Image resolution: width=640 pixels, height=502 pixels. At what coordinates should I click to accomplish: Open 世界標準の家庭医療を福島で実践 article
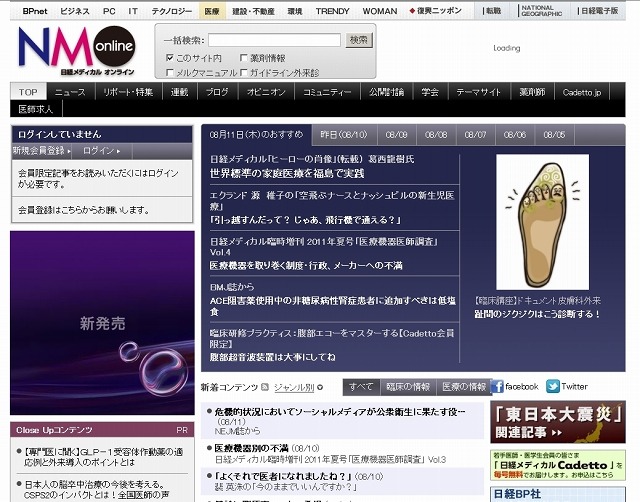287,173
